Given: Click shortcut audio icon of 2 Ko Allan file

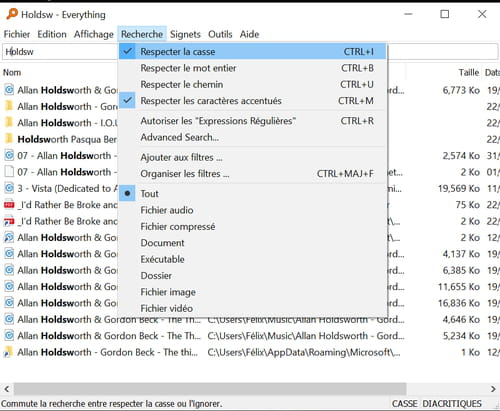Looking at the screenshot, I should pyautogui.click(x=9, y=237).
